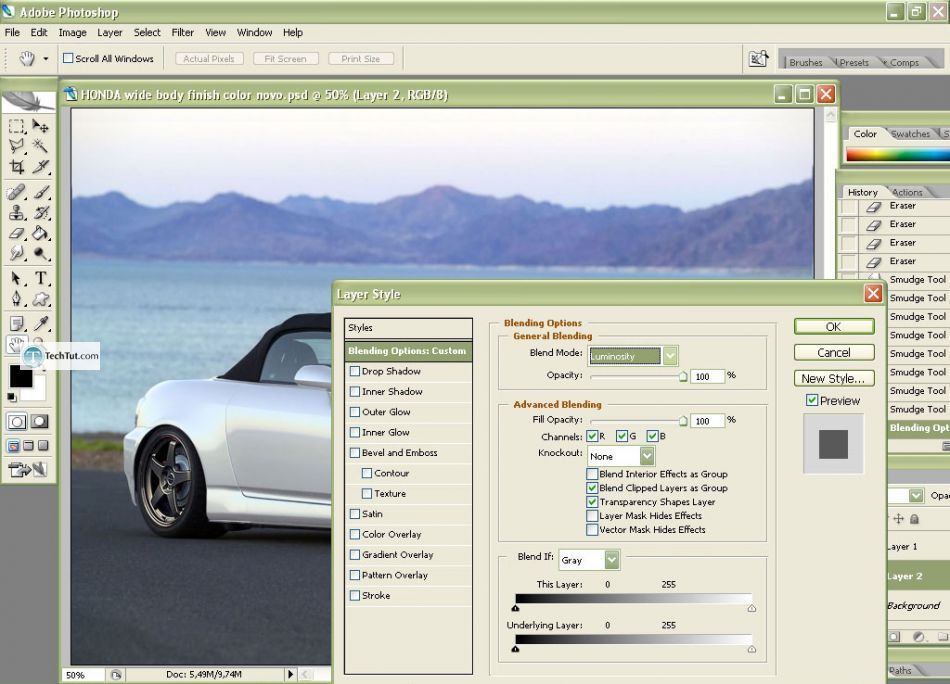Switch to Standard editing mode
The height and width of the screenshot is (684, 950).
coord(16,421)
